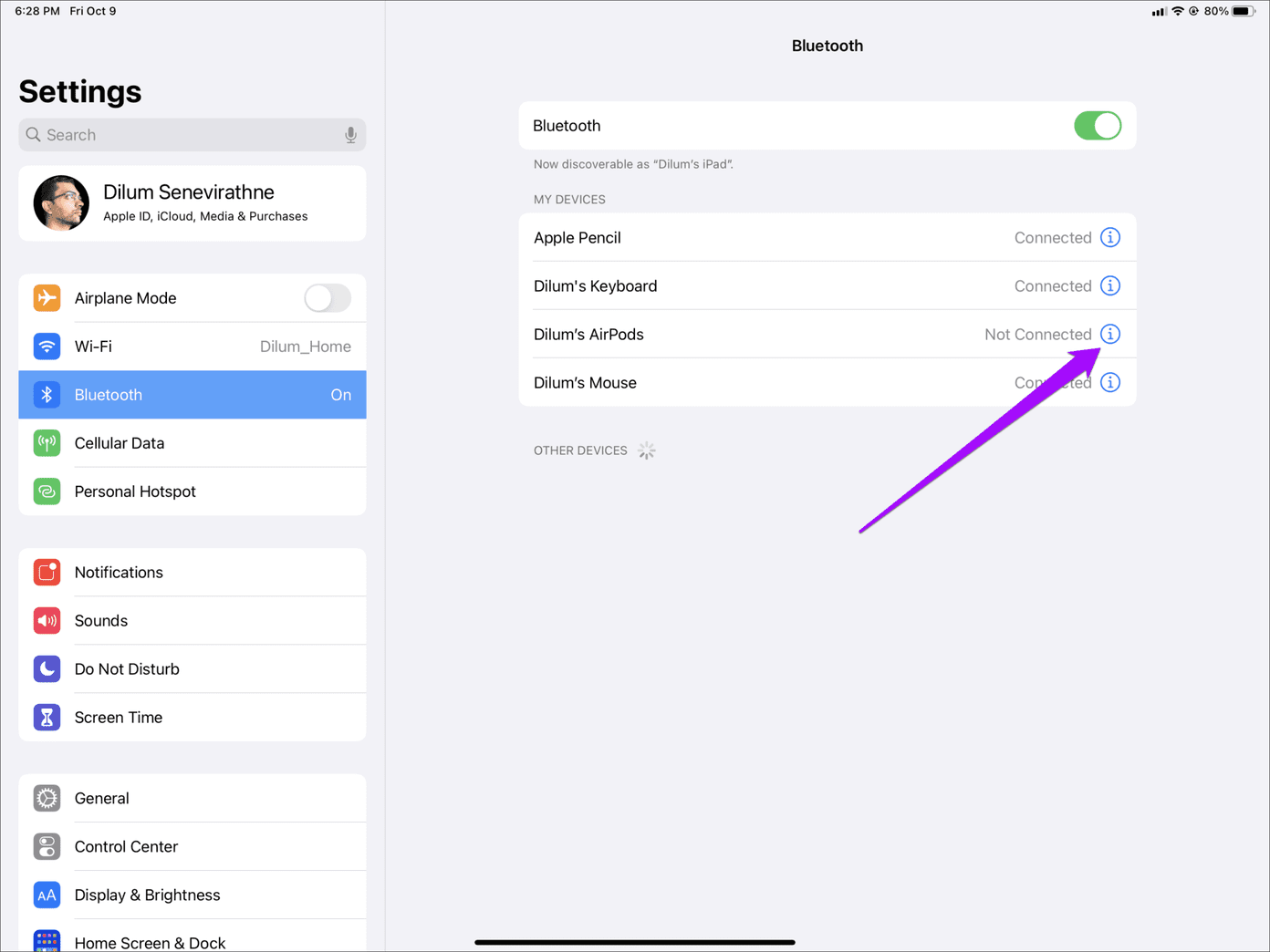The image size is (1270, 952).
Task: Tap the Dilum's Keyboard device row
Action: pyautogui.click(x=828, y=285)
